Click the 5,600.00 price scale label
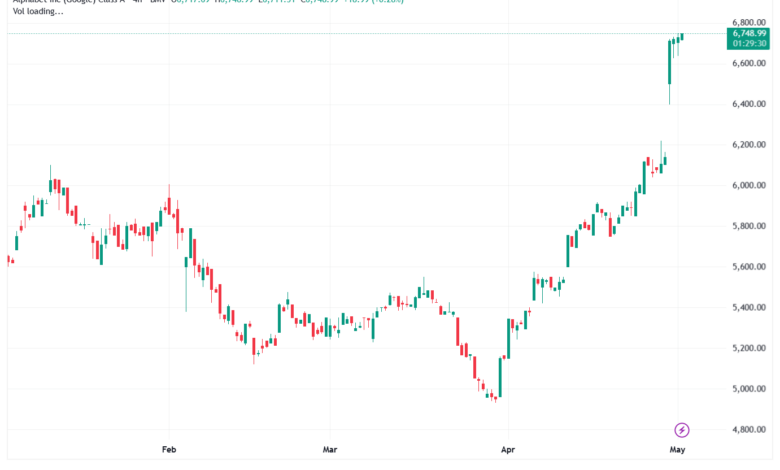Image resolution: width=780 pixels, height=470 pixels. (749, 267)
